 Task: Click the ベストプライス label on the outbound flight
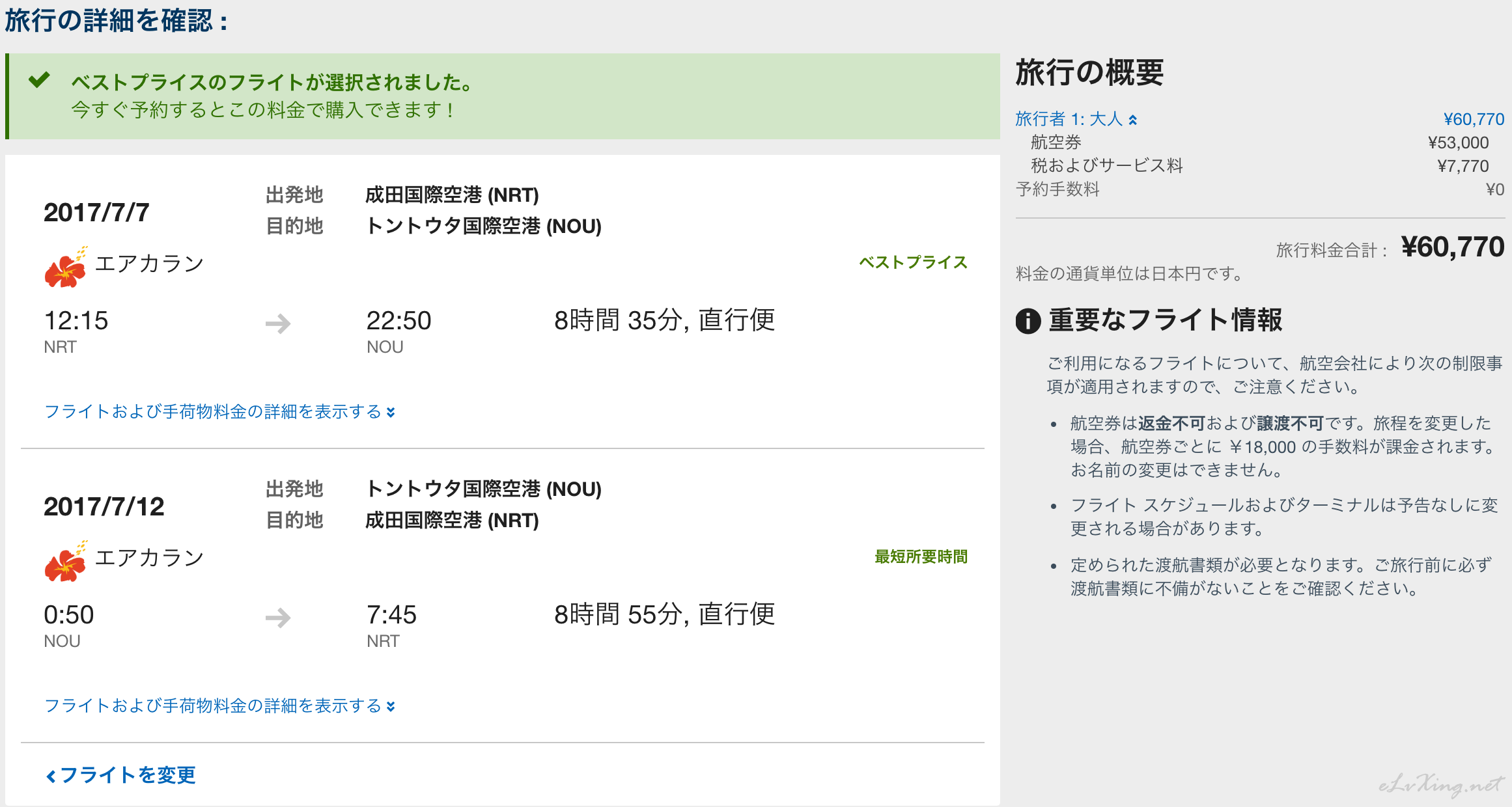(x=913, y=262)
